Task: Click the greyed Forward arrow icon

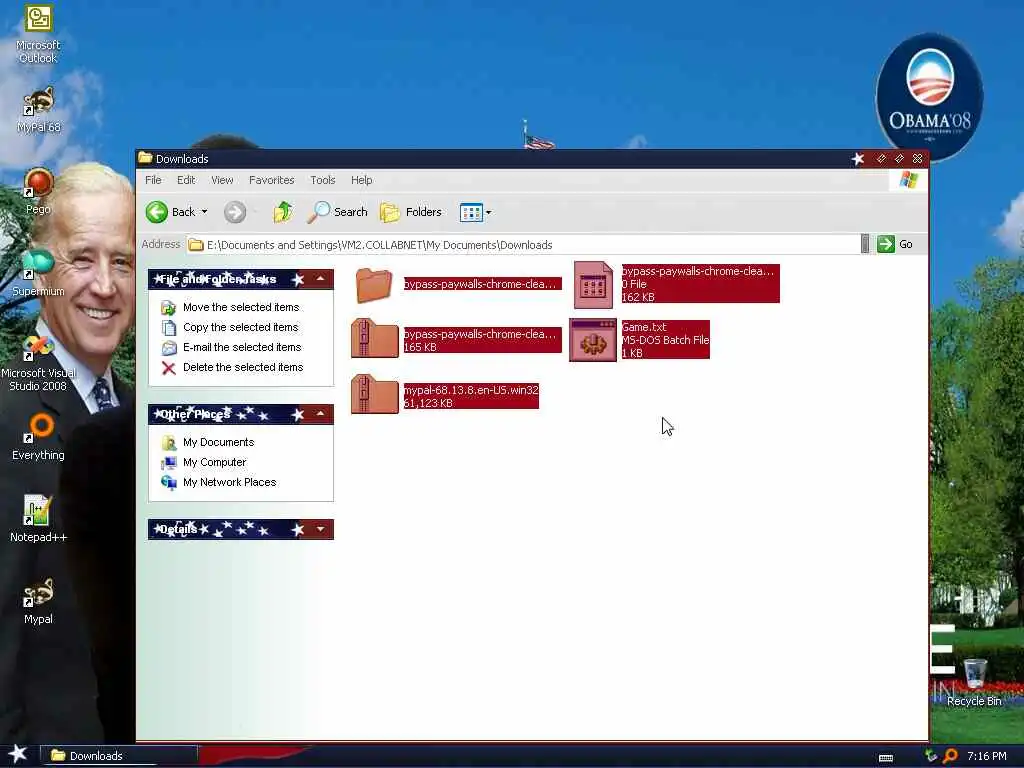Action: (235, 212)
